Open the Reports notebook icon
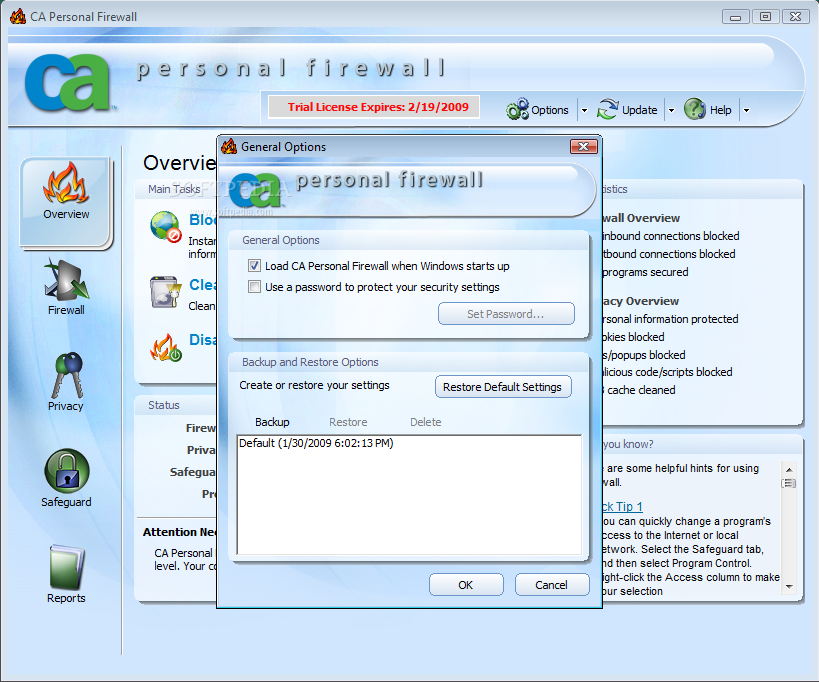 [67, 567]
